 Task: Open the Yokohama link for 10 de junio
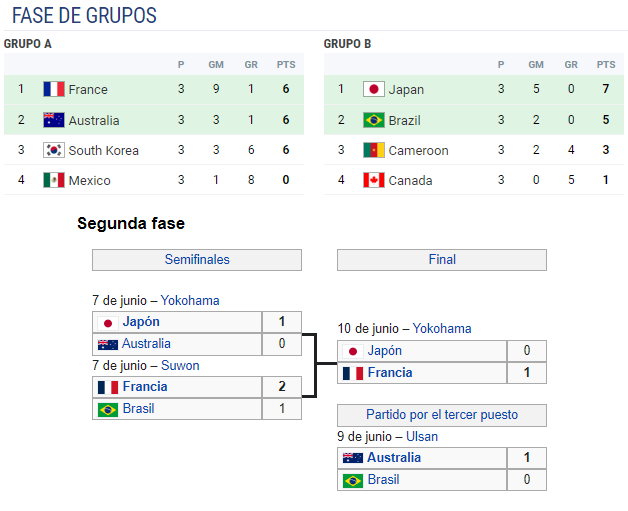coord(442,328)
